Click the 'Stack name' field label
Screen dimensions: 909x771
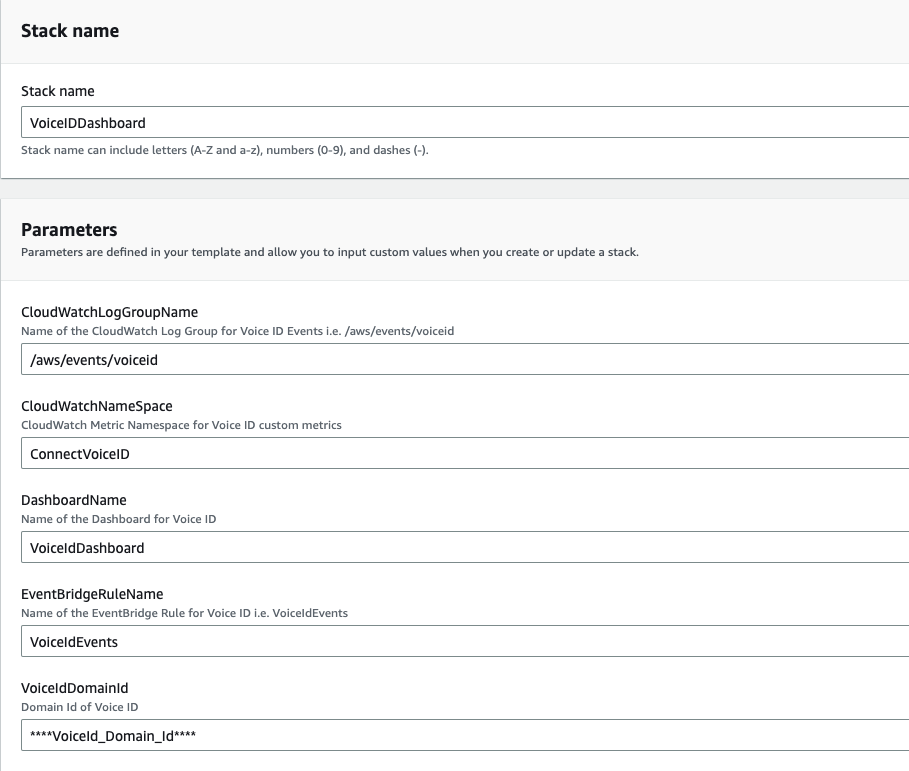[x=57, y=91]
